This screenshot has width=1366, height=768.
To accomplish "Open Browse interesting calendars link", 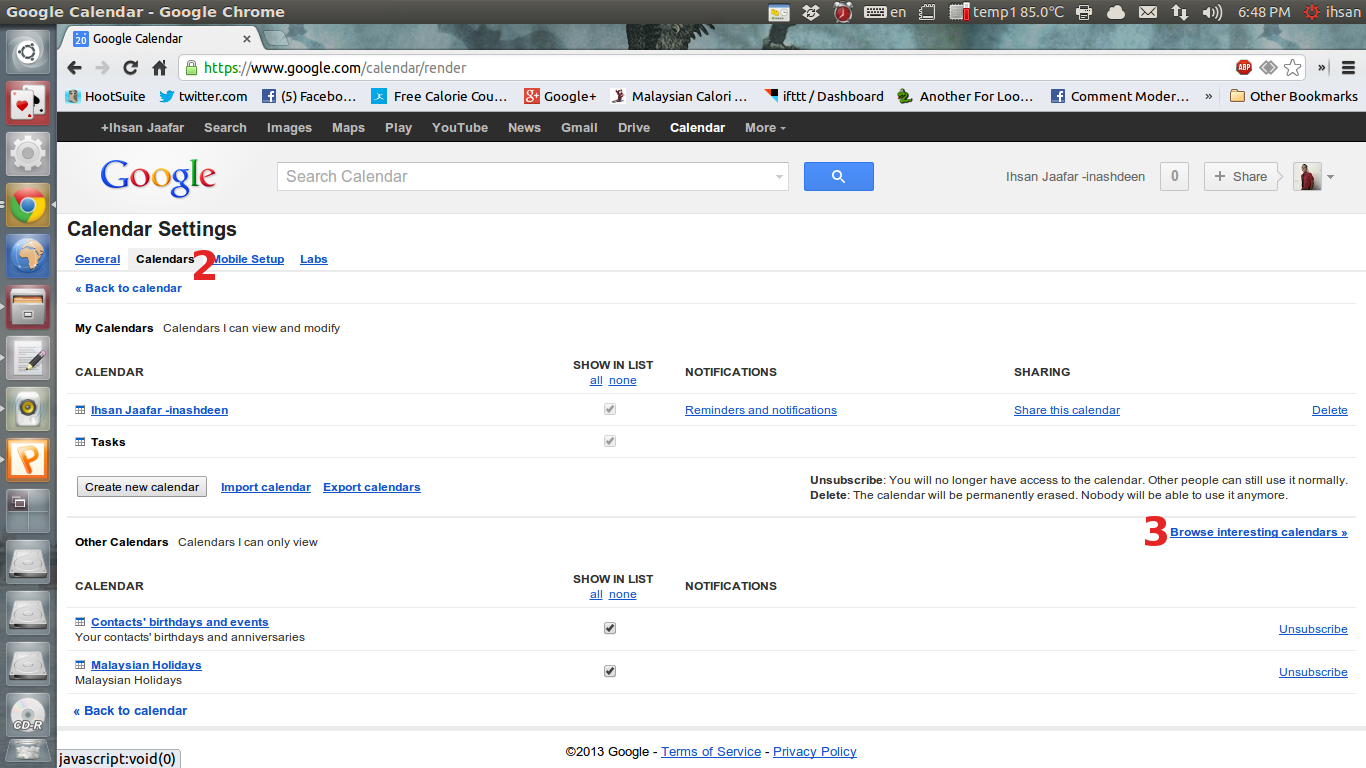I will (1259, 532).
